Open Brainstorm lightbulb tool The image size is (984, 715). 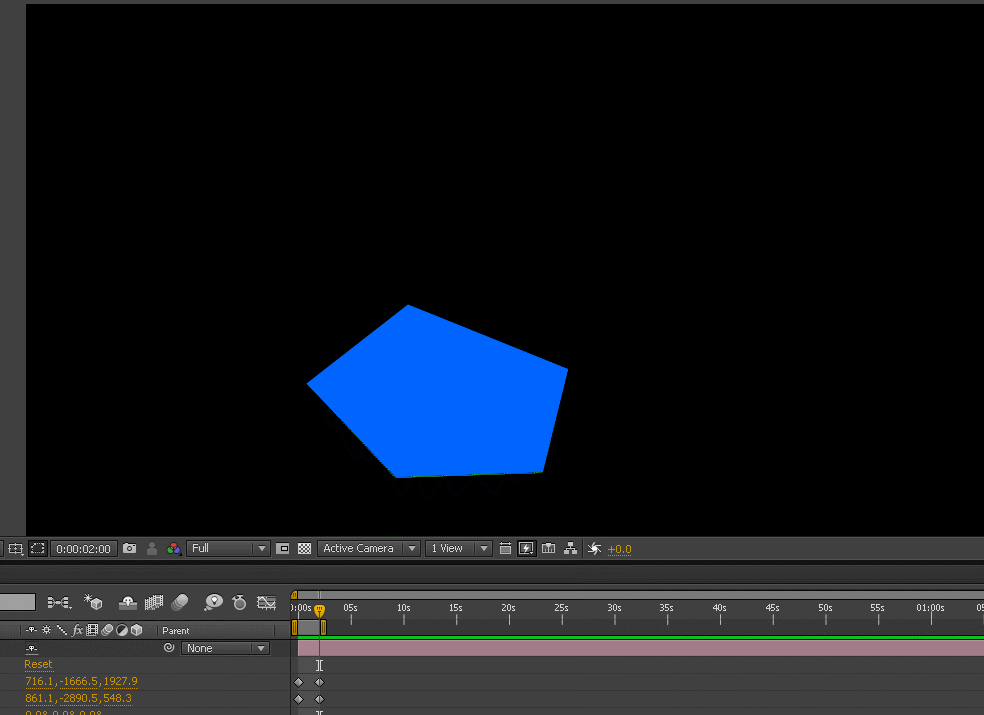point(213,603)
